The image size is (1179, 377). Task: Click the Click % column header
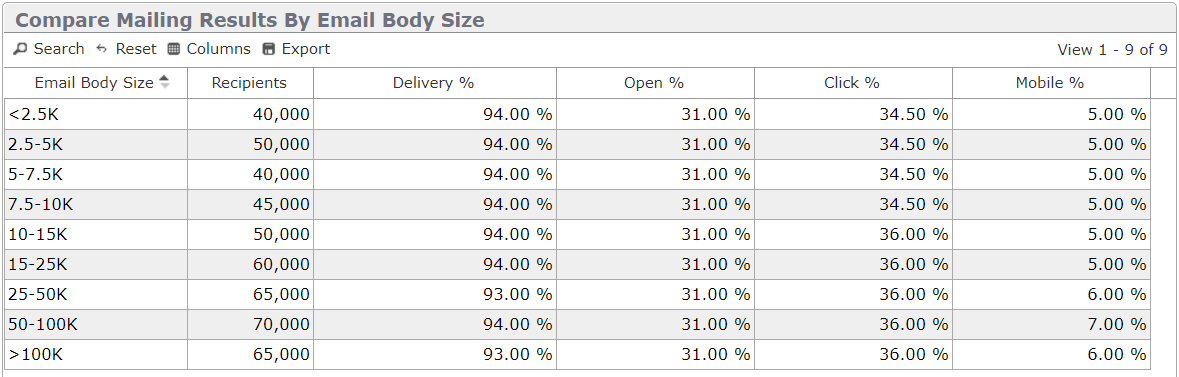[x=852, y=83]
